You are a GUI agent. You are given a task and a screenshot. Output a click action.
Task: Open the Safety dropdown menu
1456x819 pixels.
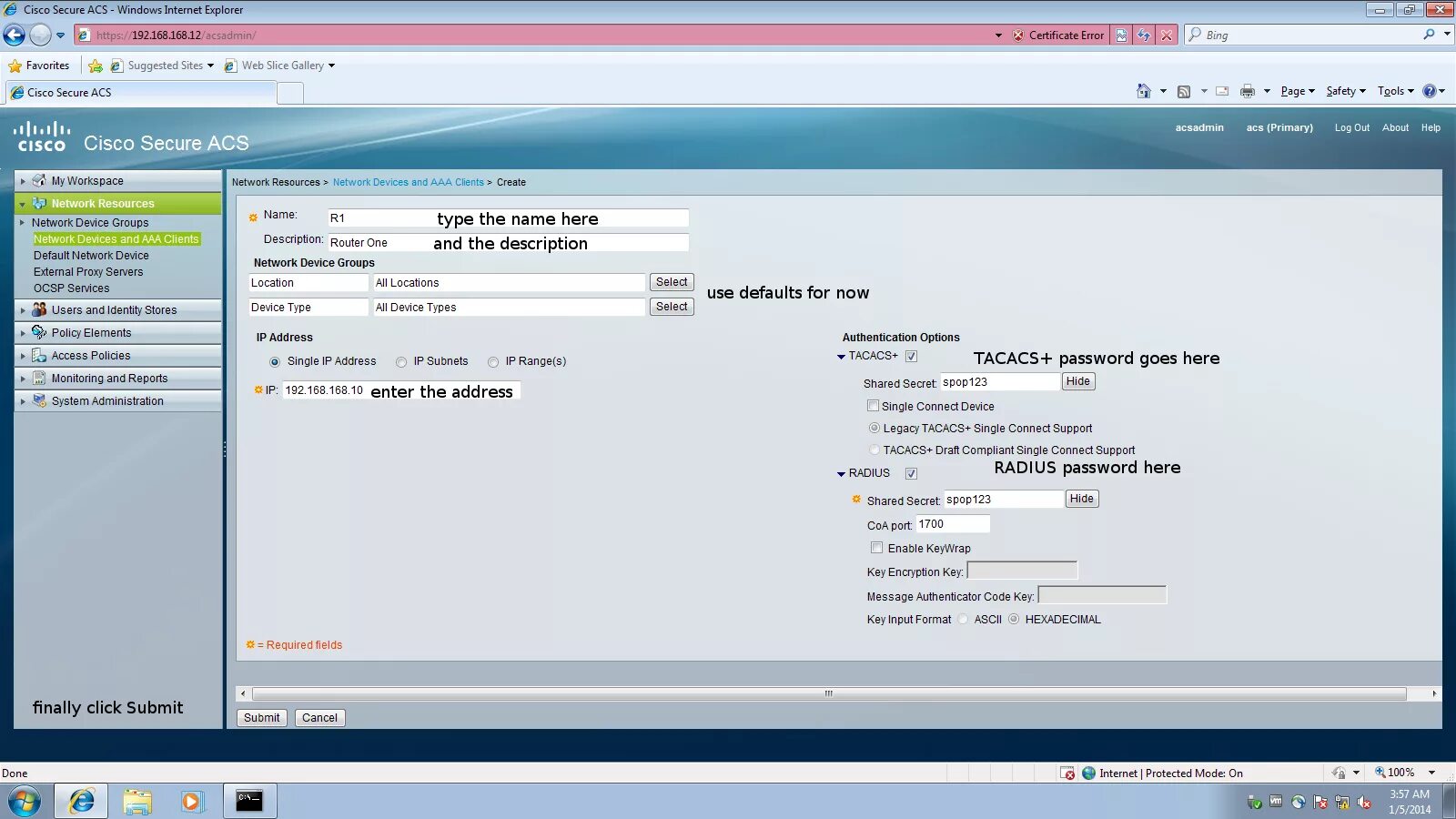coord(1346,91)
